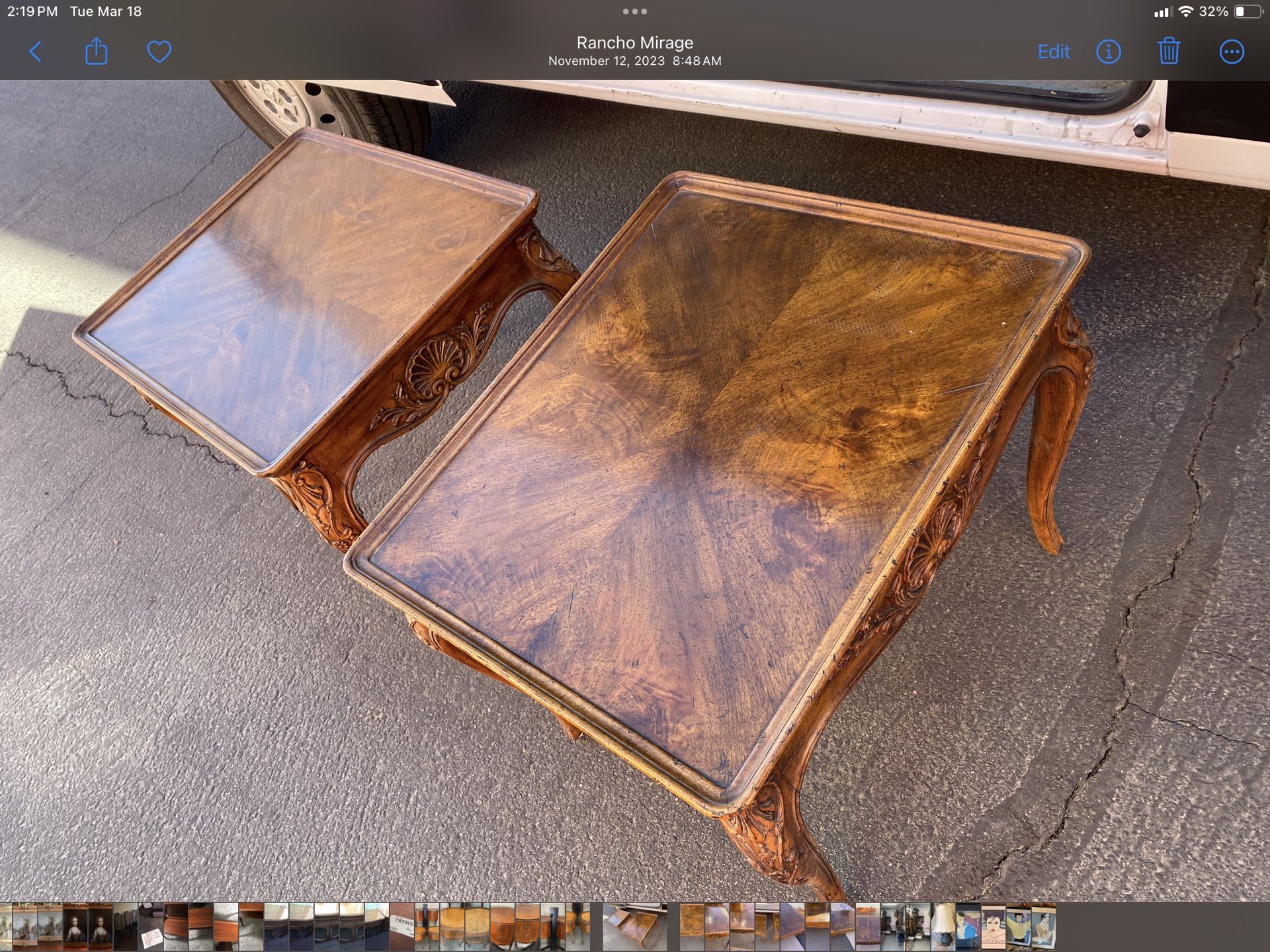Select the current tables thumbnail in the scrubber
This screenshot has width=1270, height=952.
[x=634, y=927]
